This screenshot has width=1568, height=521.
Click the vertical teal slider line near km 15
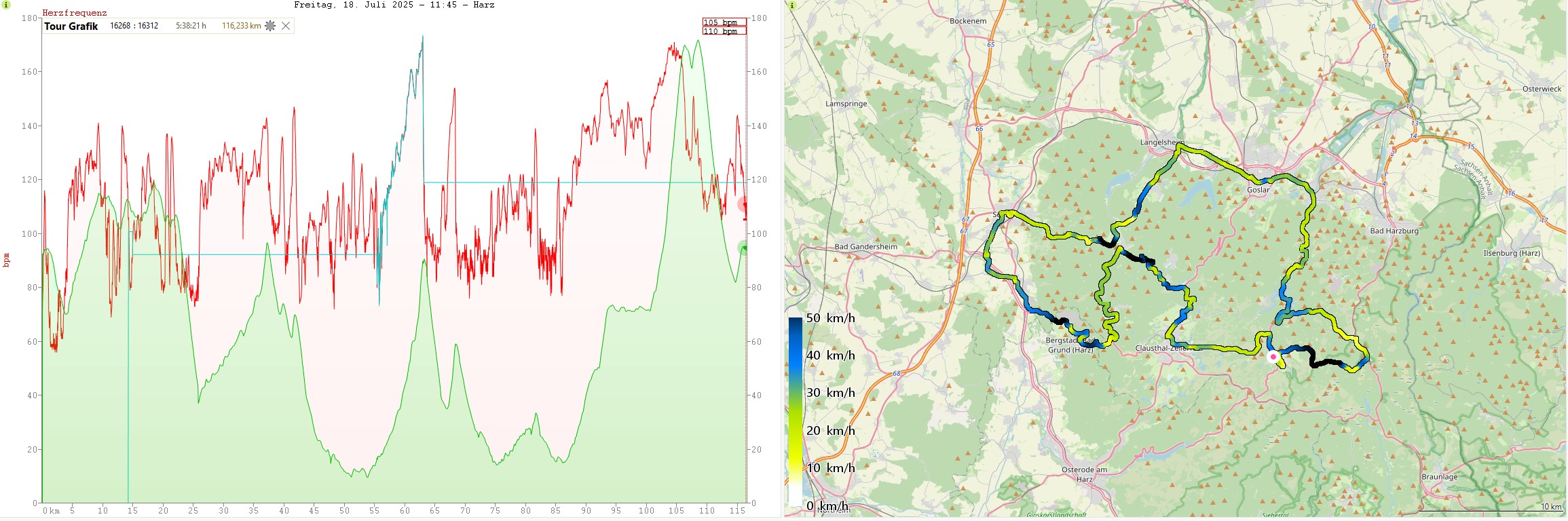click(x=128, y=373)
